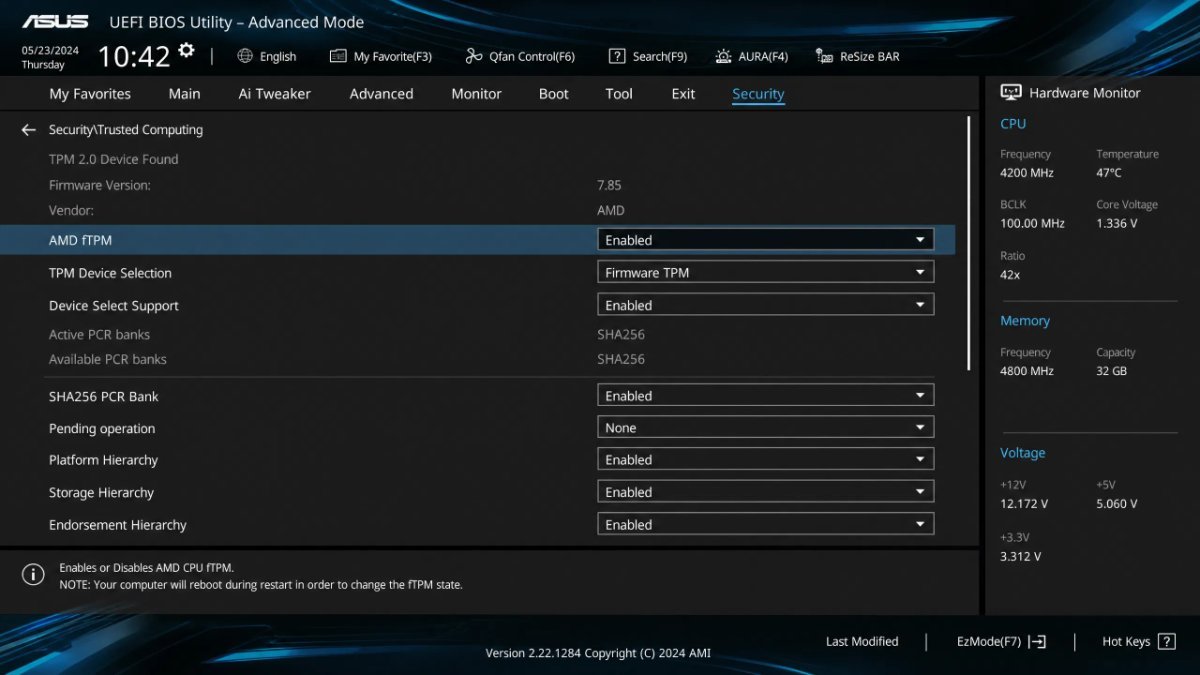This screenshot has width=1200, height=675.
Task: Click Qfan Control(F6) label
Action: tap(532, 57)
